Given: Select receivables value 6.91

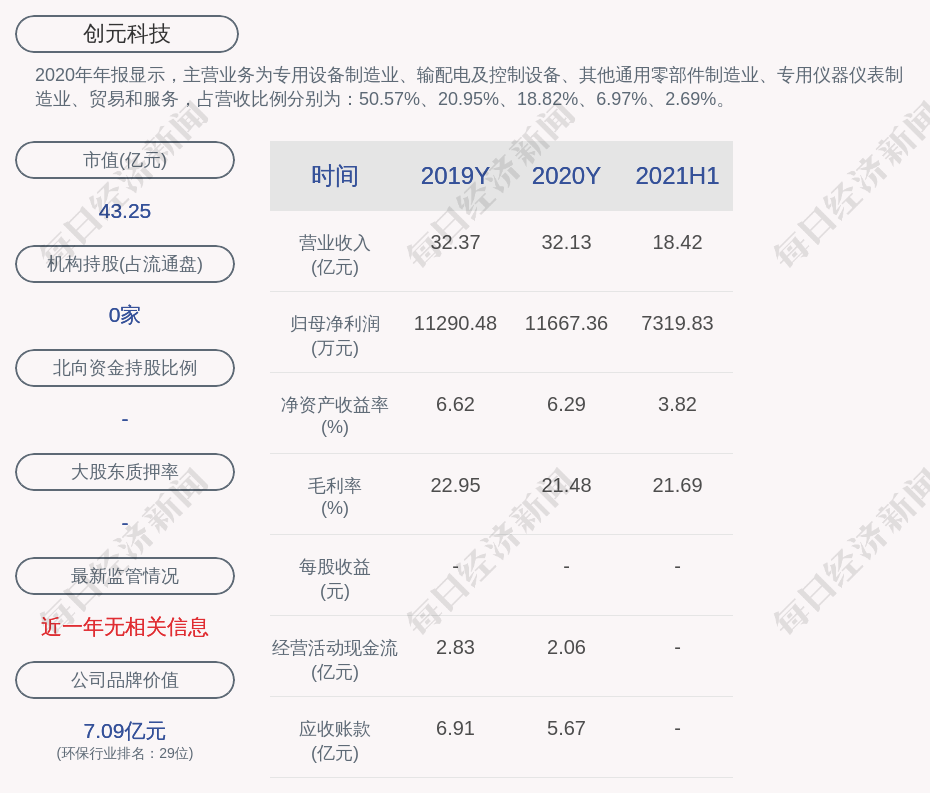Looking at the screenshot, I should click(455, 728).
